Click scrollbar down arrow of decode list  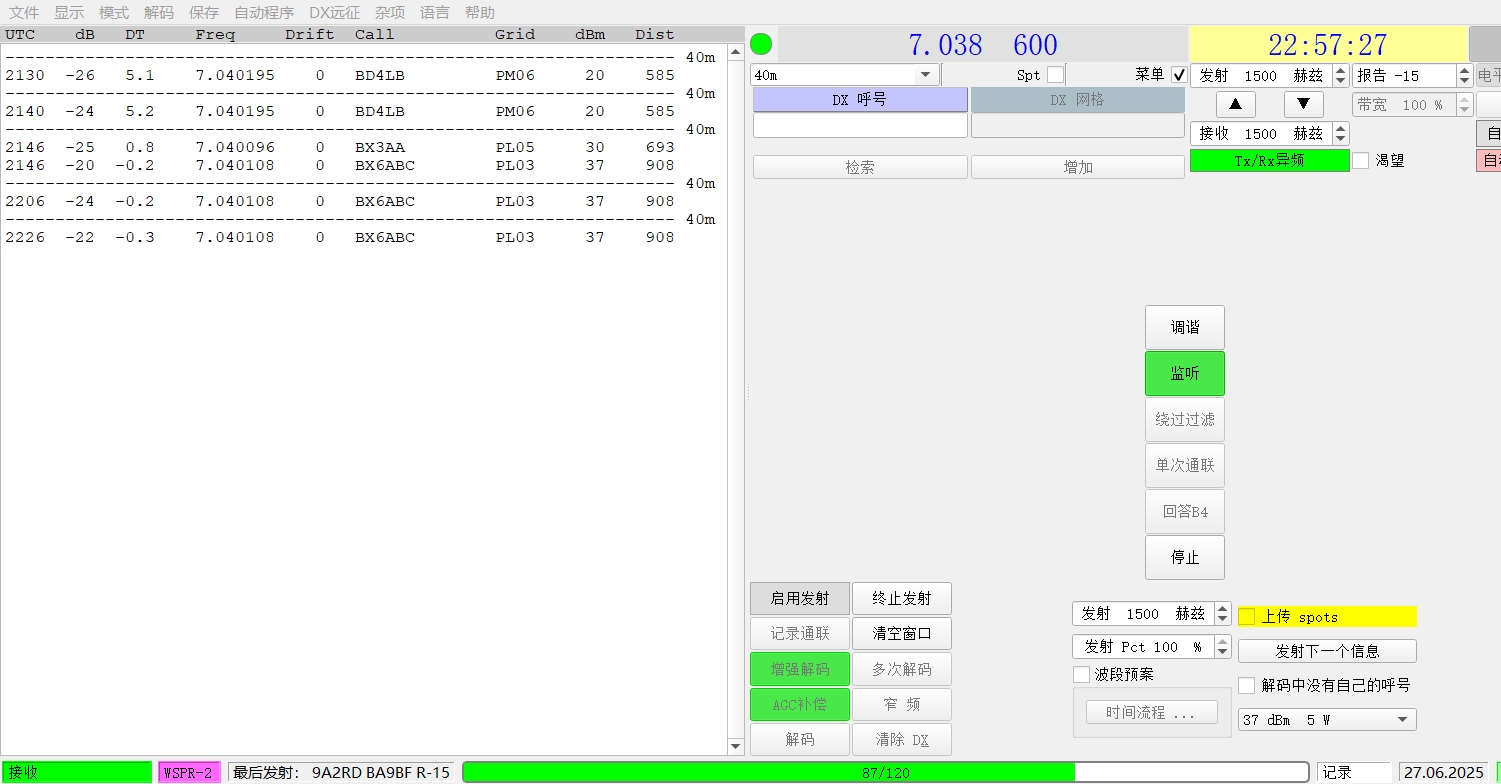point(737,747)
